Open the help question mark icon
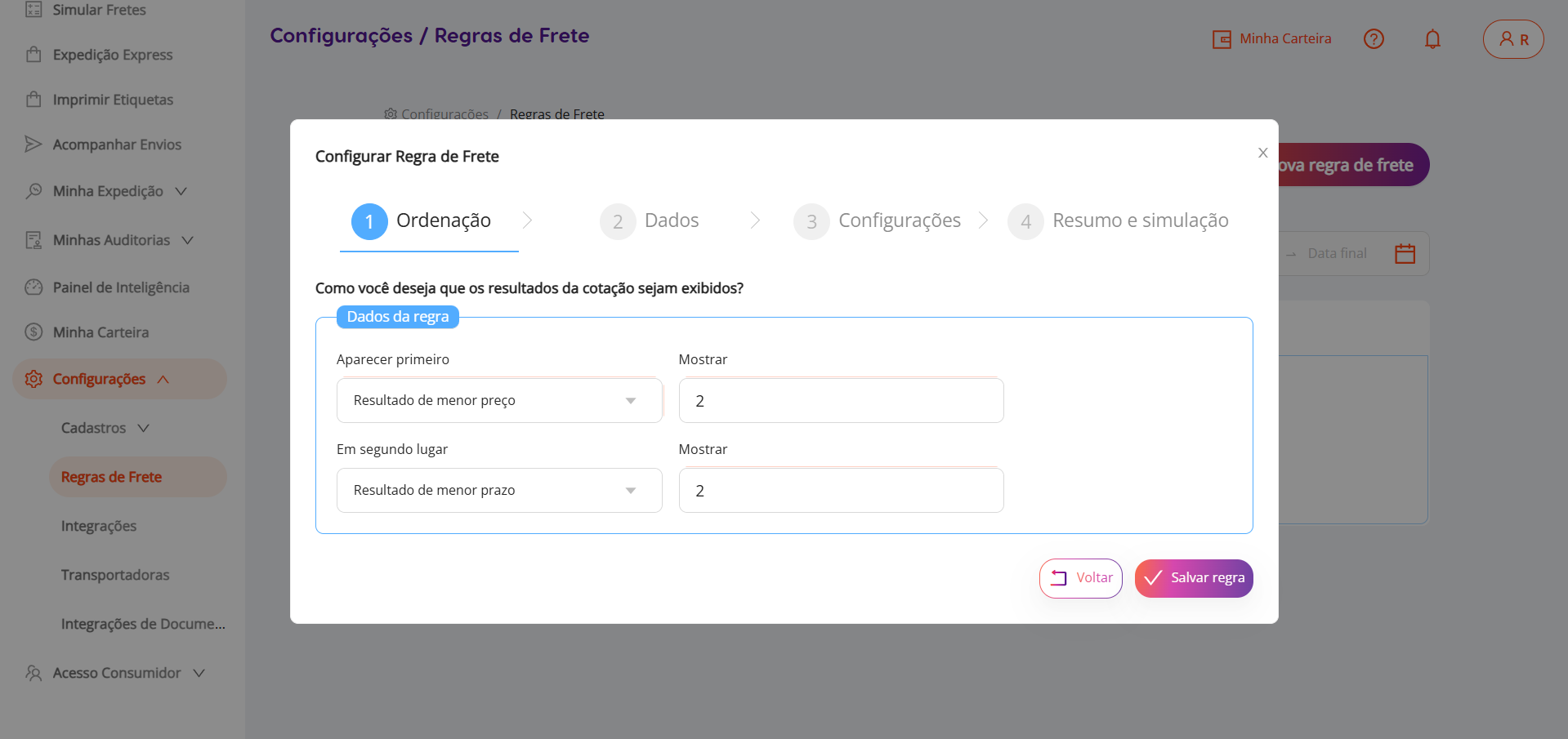Viewport: 1568px width, 739px height. click(1374, 39)
